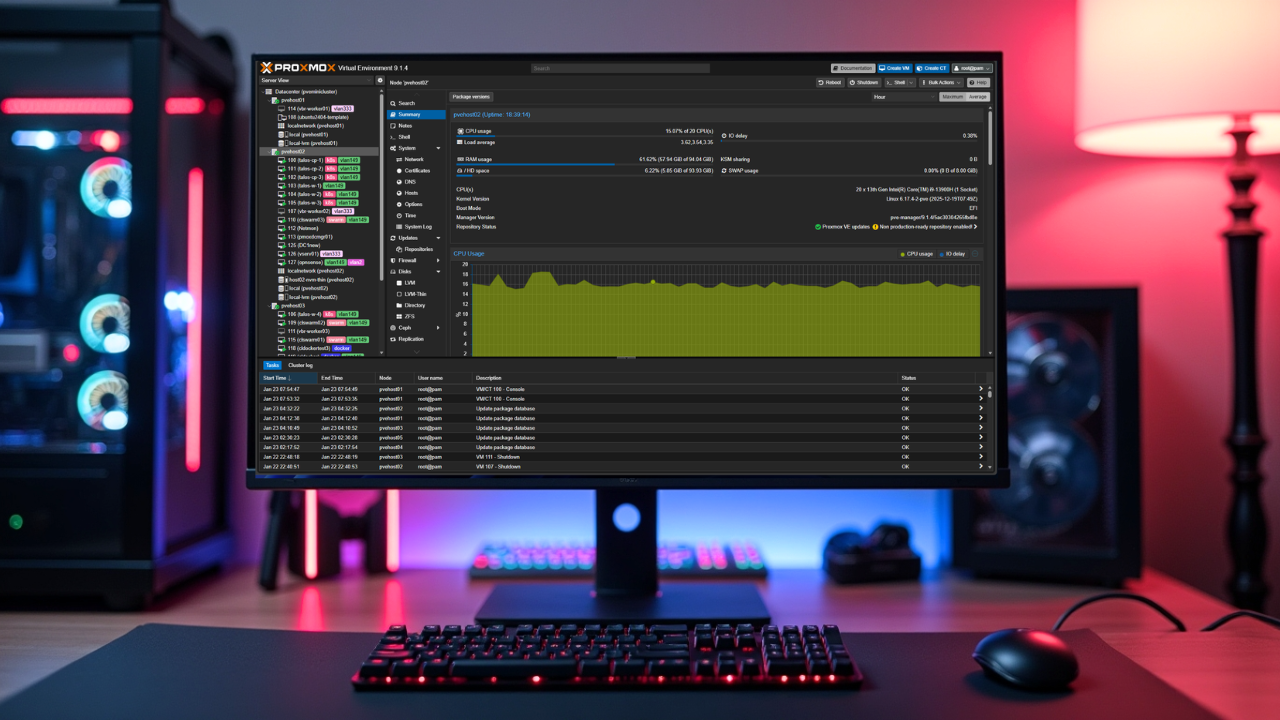The height and width of the screenshot is (720, 1280).
Task: Switch to the Tasks tab
Action: click(272, 365)
